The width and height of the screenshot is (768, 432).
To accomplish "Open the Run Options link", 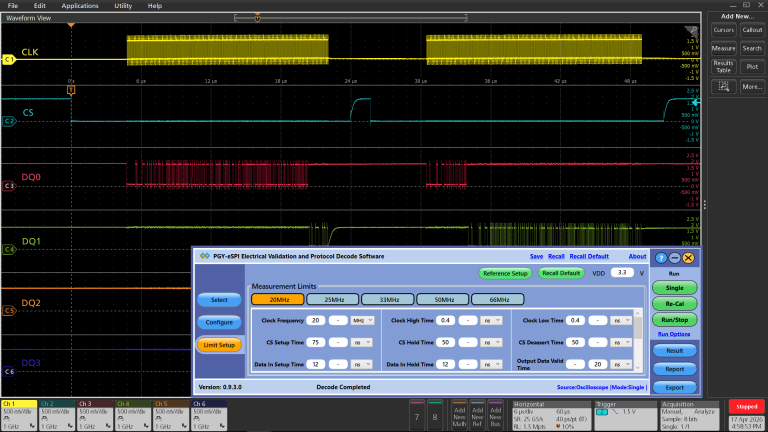I will tap(674, 334).
